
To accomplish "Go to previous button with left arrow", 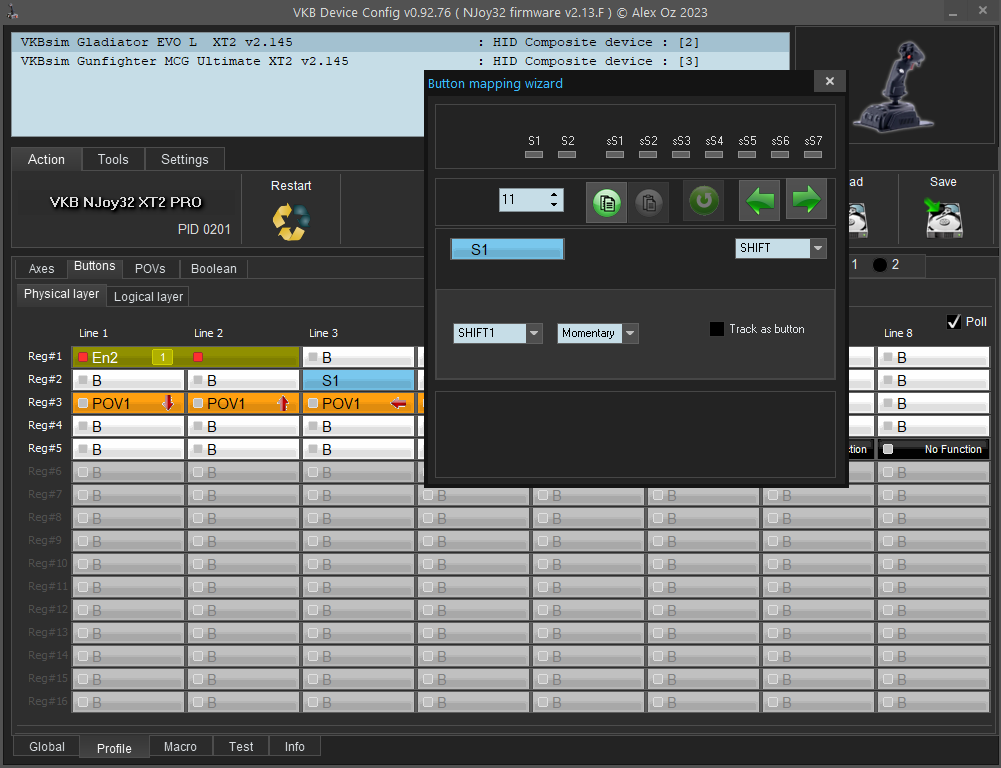I will tap(759, 200).
